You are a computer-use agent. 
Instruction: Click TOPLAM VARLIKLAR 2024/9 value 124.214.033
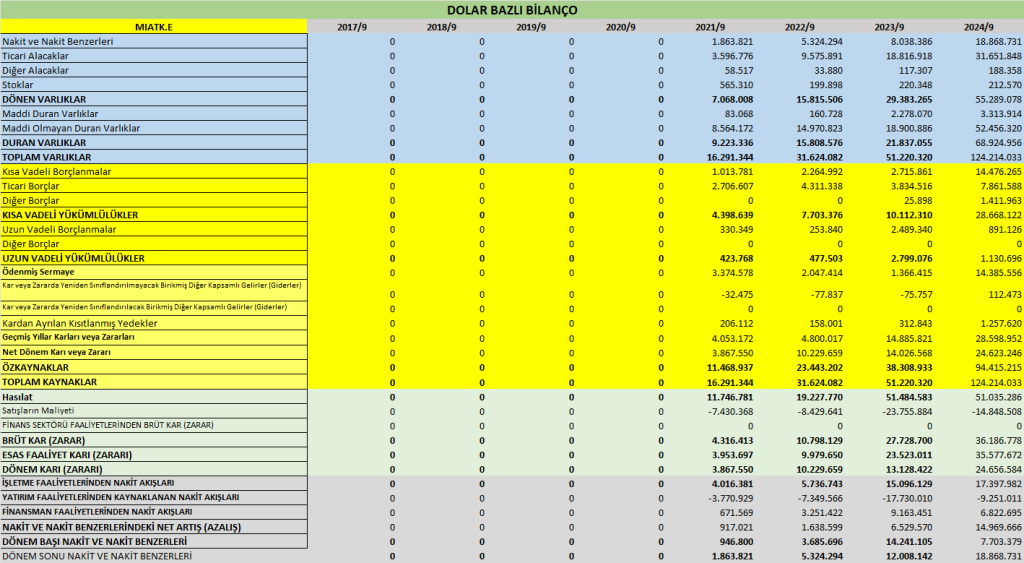coord(996,157)
